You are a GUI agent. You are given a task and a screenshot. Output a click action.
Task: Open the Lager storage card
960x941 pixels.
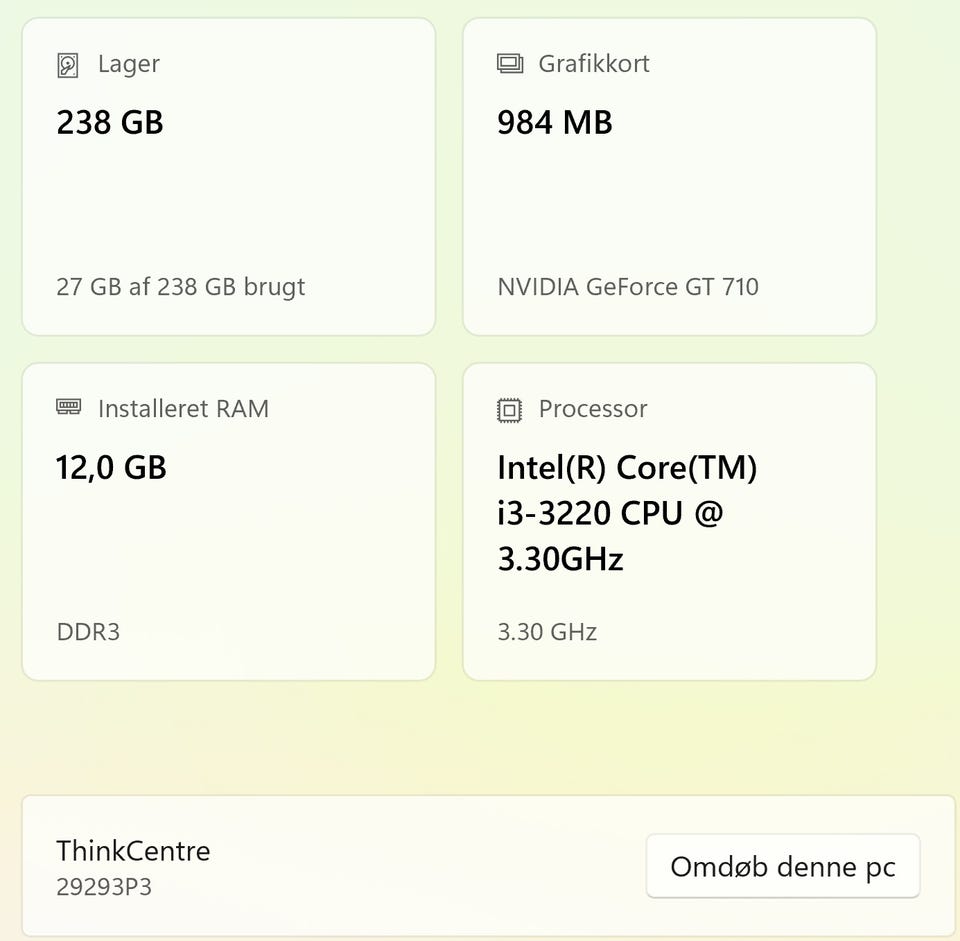point(228,200)
